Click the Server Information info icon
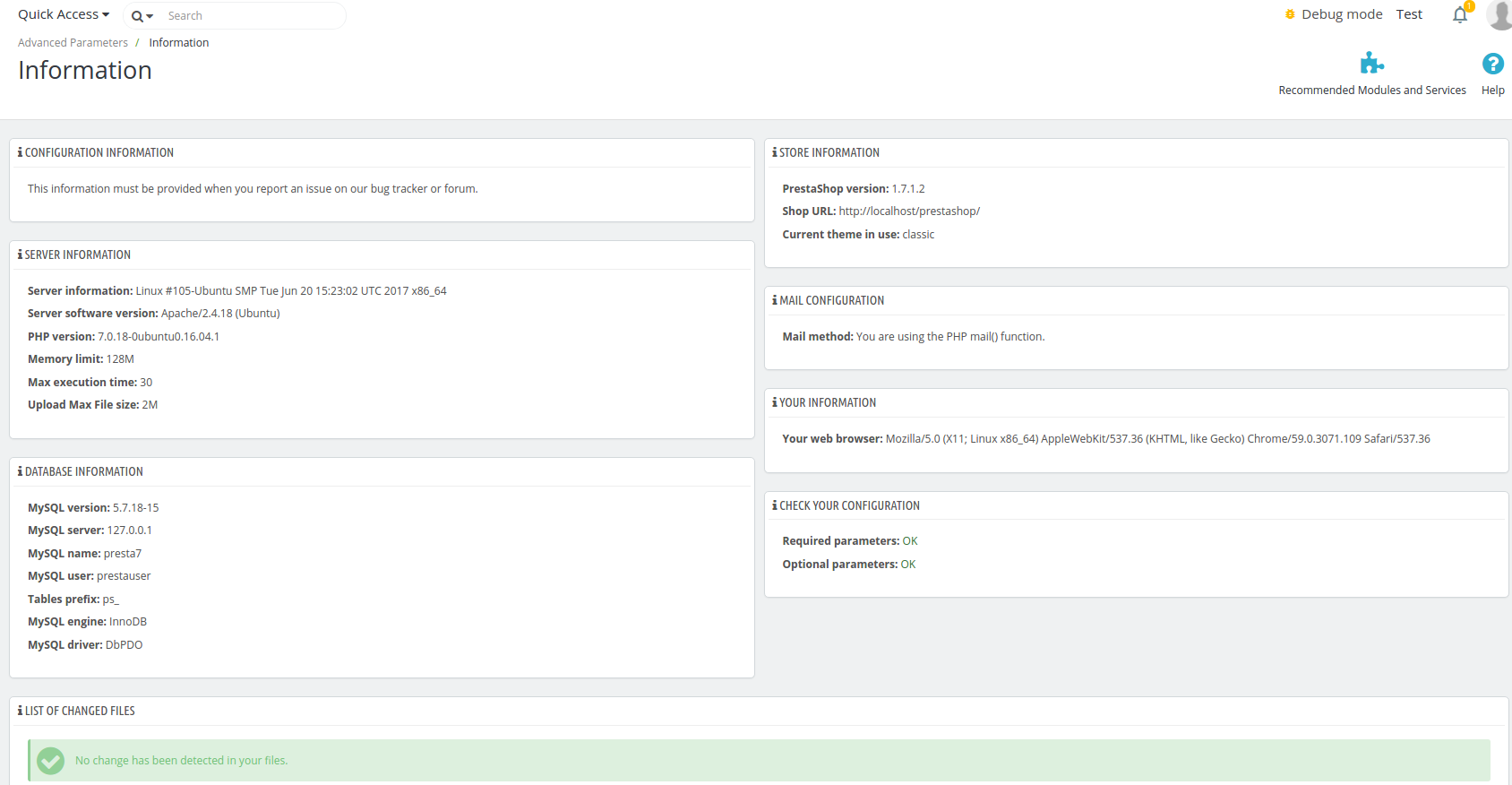The image size is (1512, 785). pyautogui.click(x=21, y=254)
